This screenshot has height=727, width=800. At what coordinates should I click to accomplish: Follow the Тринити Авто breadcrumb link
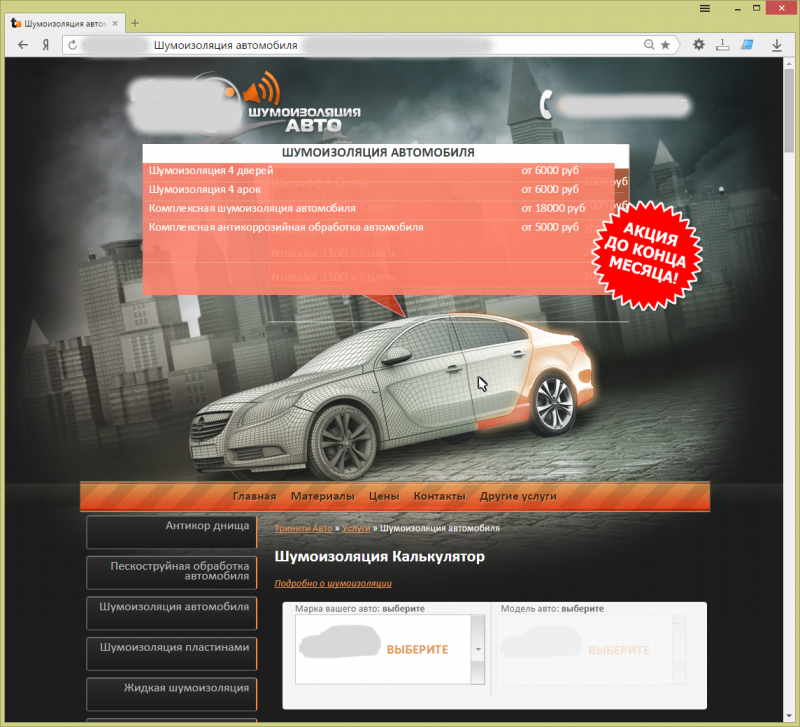pos(303,528)
